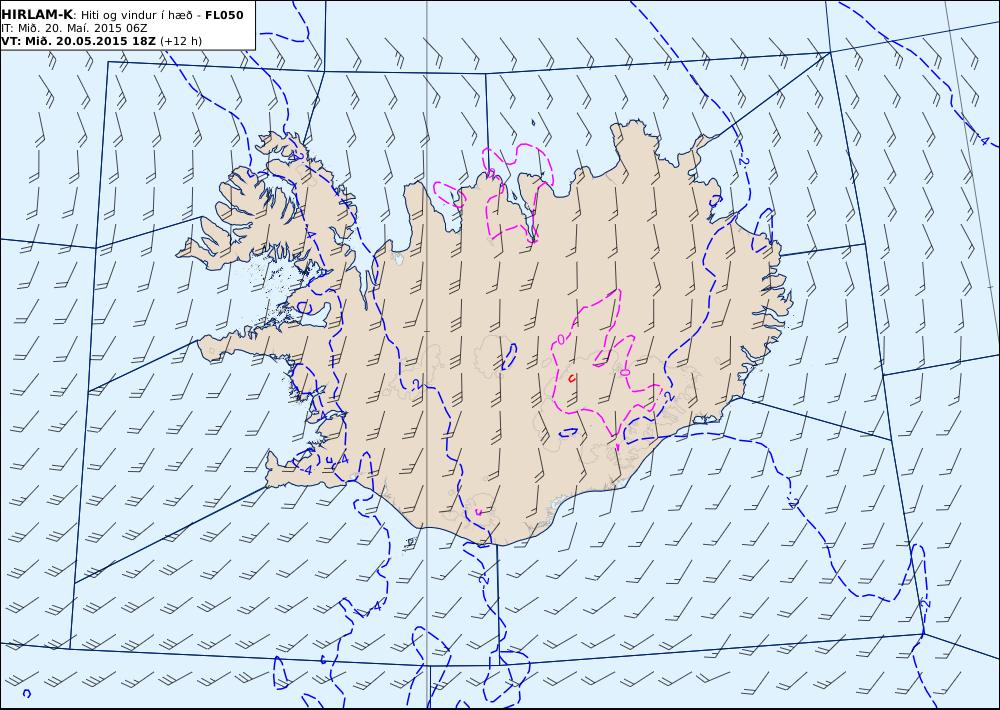
Task: Click the 'Hiti og vindur í hæð' caption
Action: 136,15
